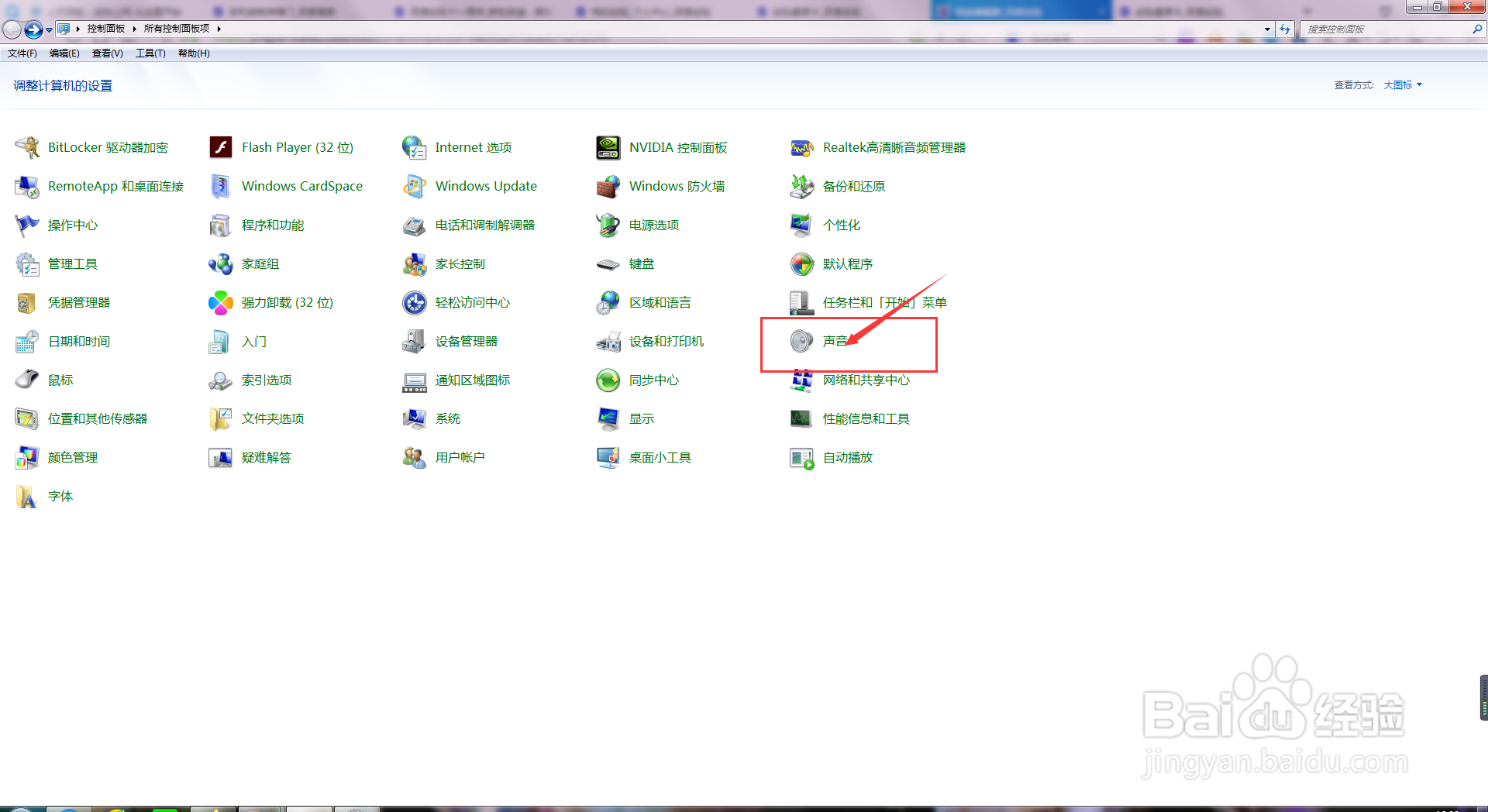Click the Forward navigation arrow button
The image size is (1488, 812).
click(x=33, y=29)
